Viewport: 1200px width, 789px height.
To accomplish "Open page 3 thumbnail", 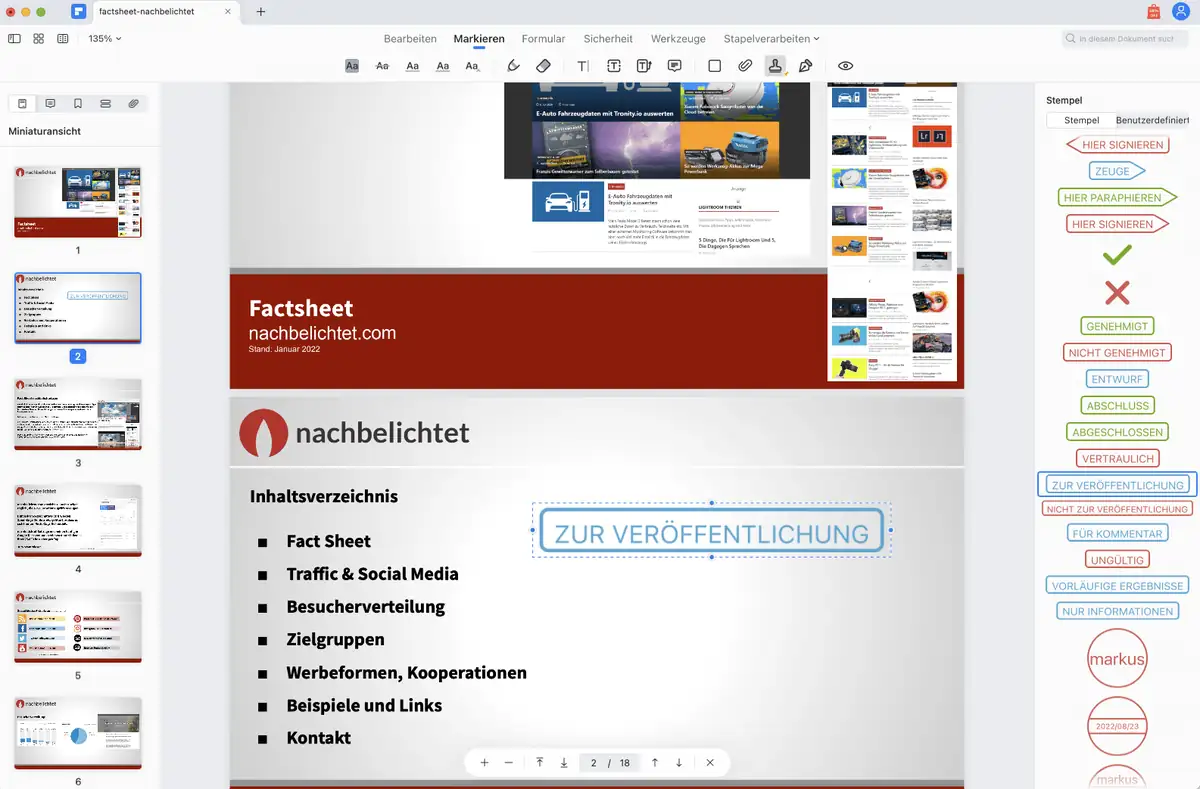I will (x=78, y=414).
